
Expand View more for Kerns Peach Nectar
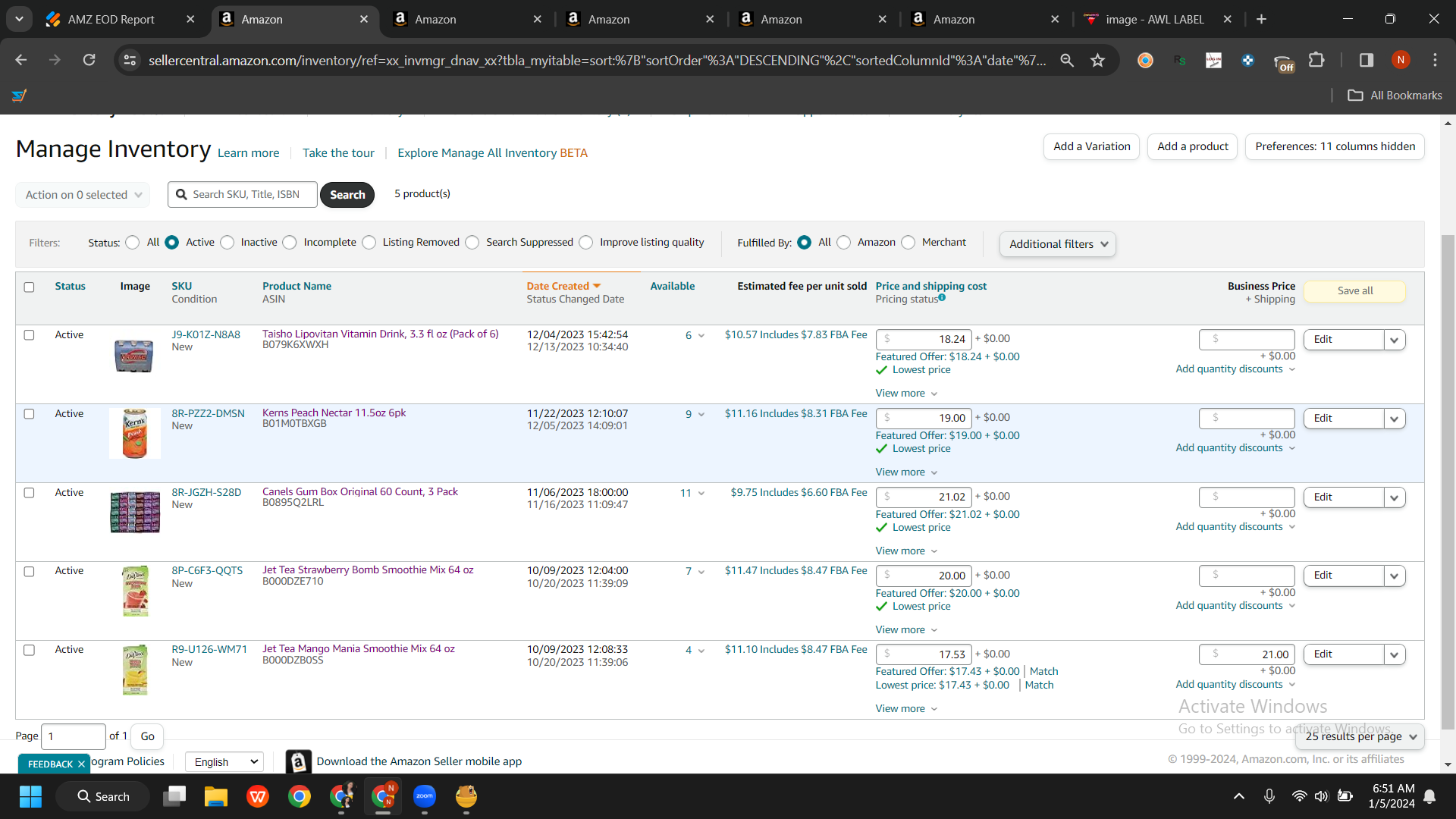(x=906, y=472)
